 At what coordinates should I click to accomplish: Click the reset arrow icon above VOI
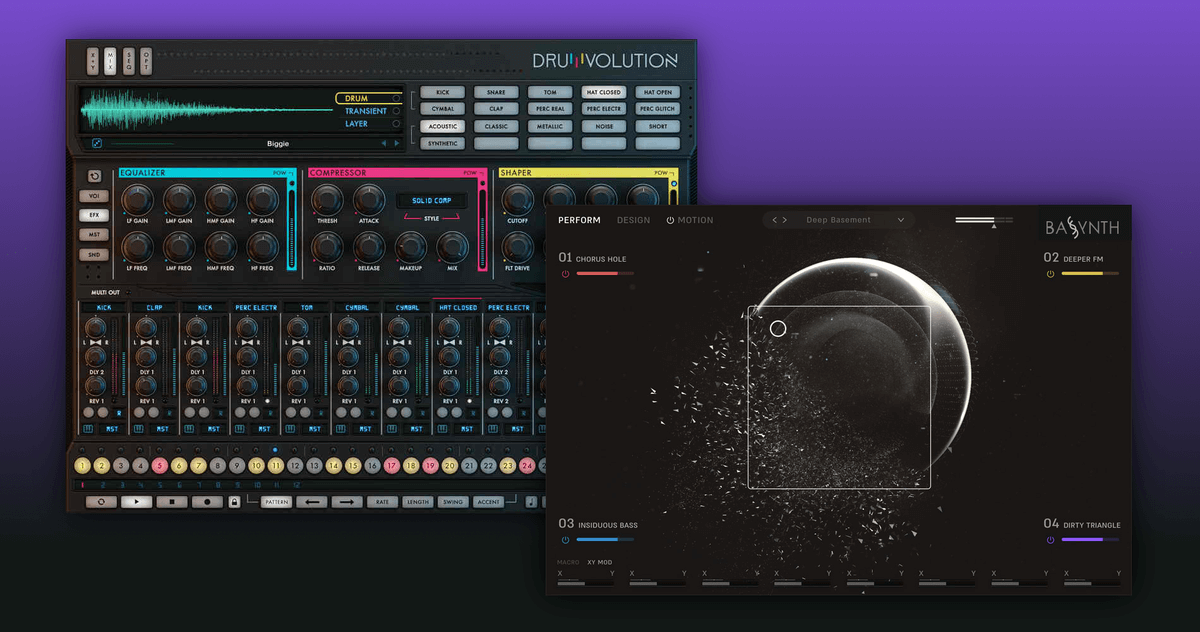tap(94, 177)
